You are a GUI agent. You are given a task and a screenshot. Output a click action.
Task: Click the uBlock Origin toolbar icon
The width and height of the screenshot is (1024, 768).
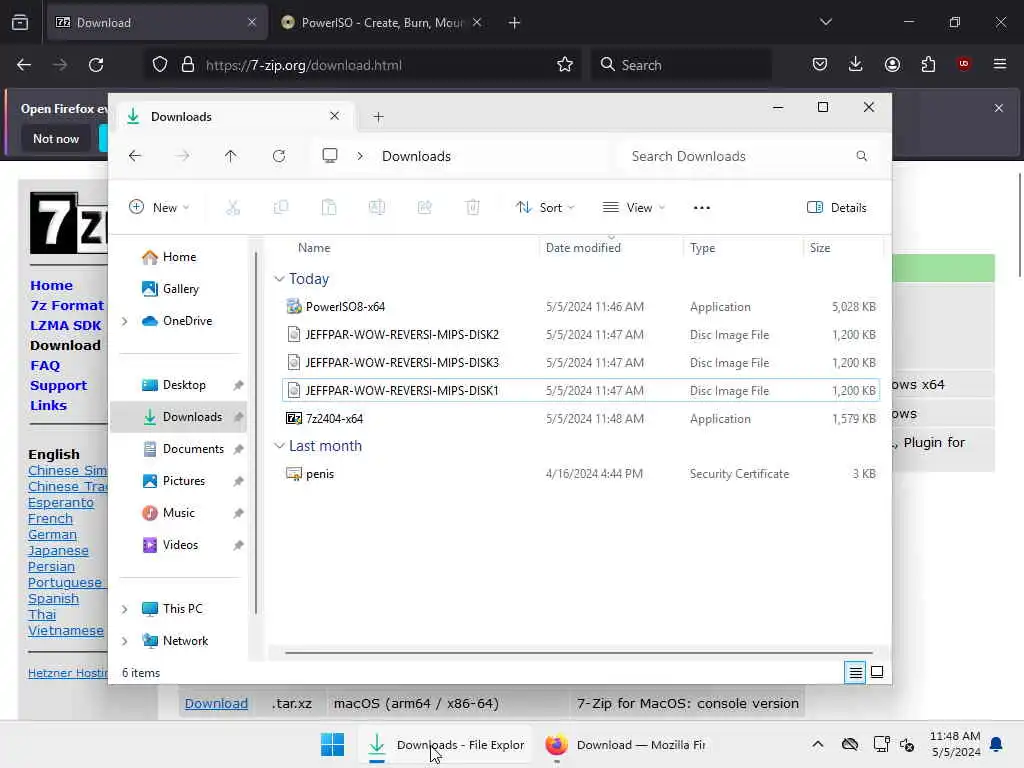coord(964,64)
